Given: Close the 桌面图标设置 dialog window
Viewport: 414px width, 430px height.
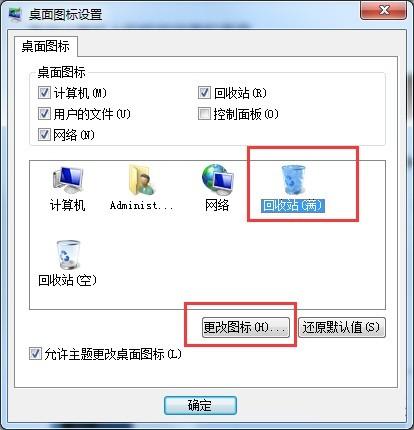Looking at the screenshot, I should [383, 11].
